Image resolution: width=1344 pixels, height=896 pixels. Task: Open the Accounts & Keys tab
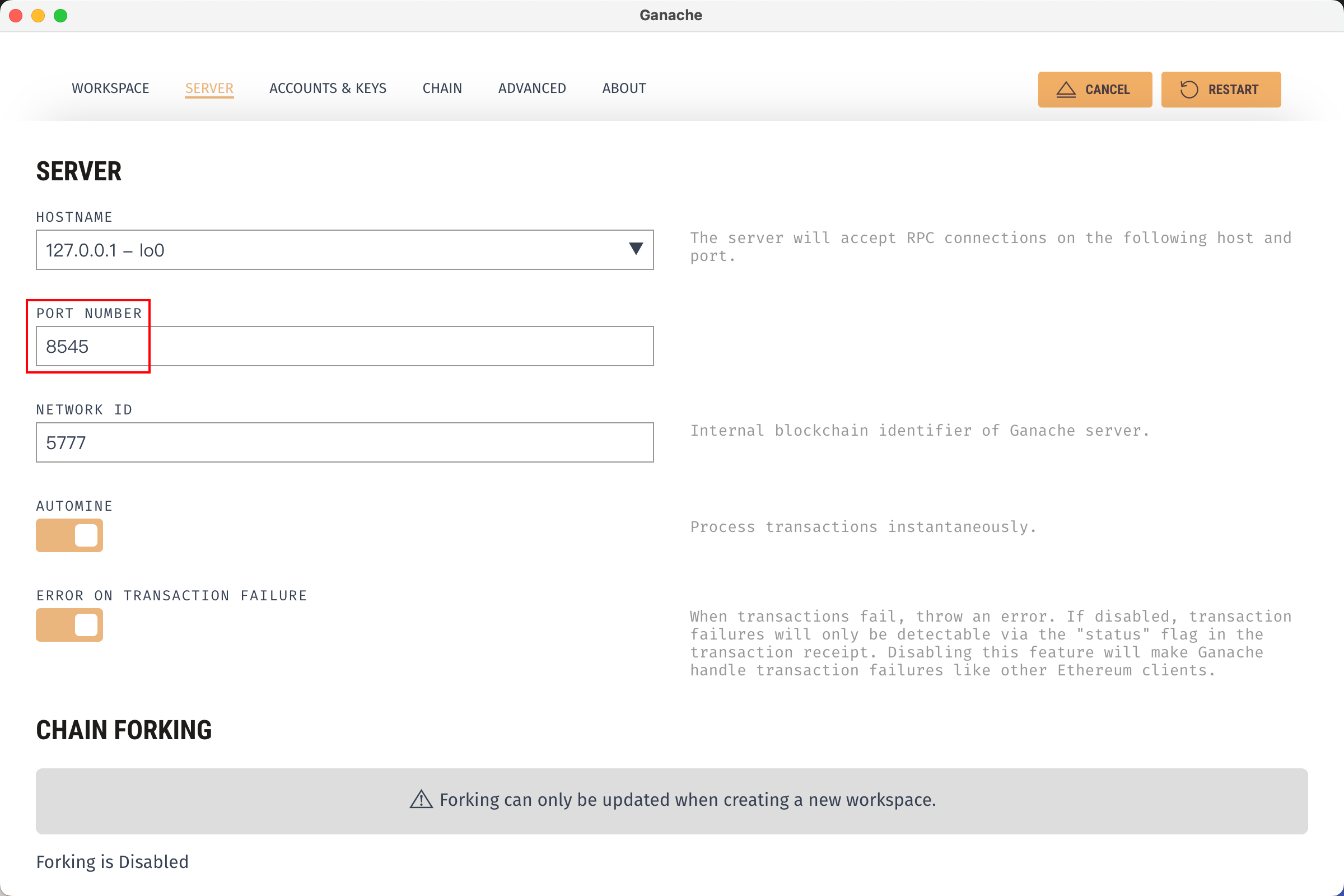click(x=328, y=88)
